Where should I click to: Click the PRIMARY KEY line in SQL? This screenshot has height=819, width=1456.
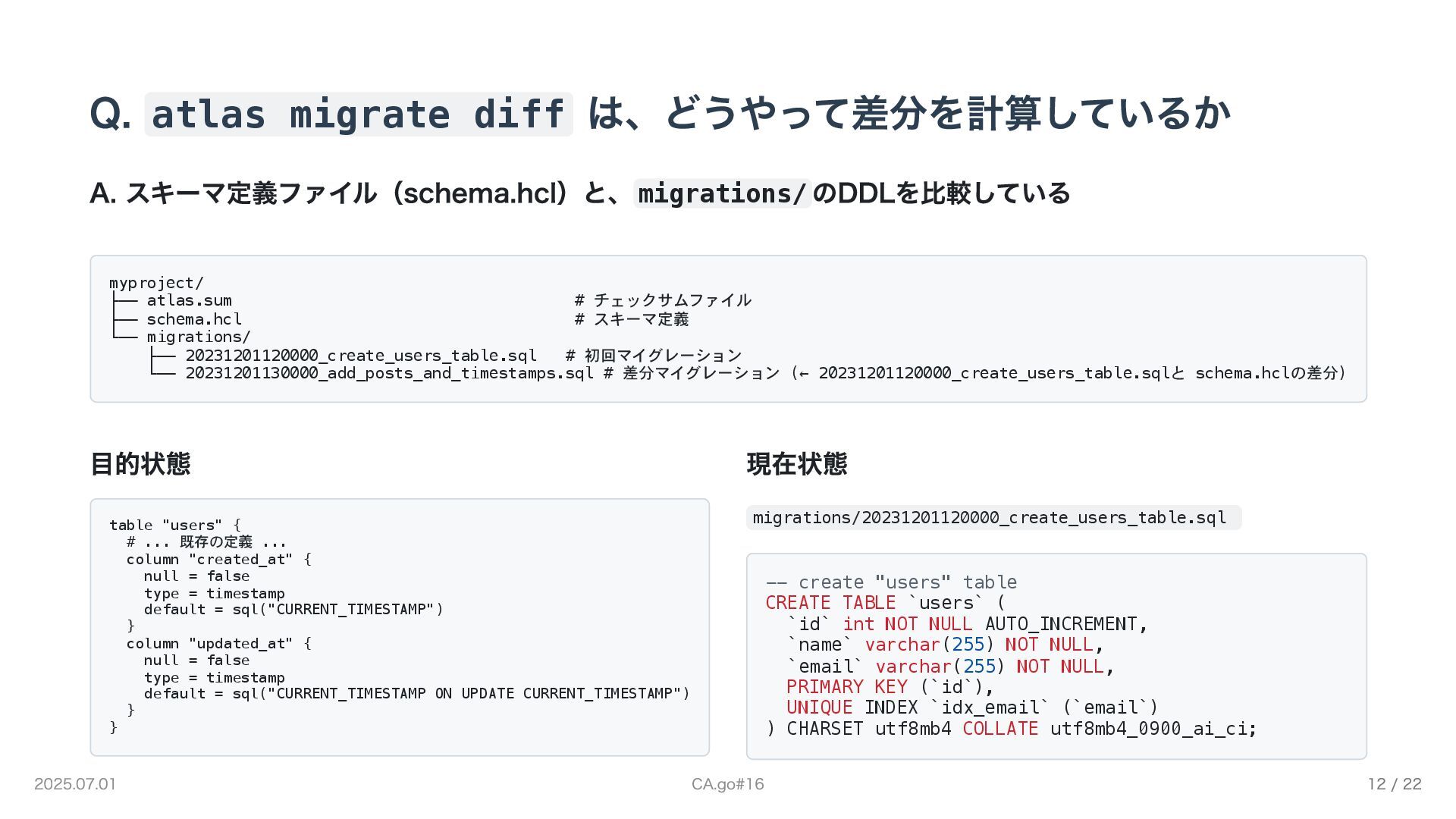pos(889,687)
